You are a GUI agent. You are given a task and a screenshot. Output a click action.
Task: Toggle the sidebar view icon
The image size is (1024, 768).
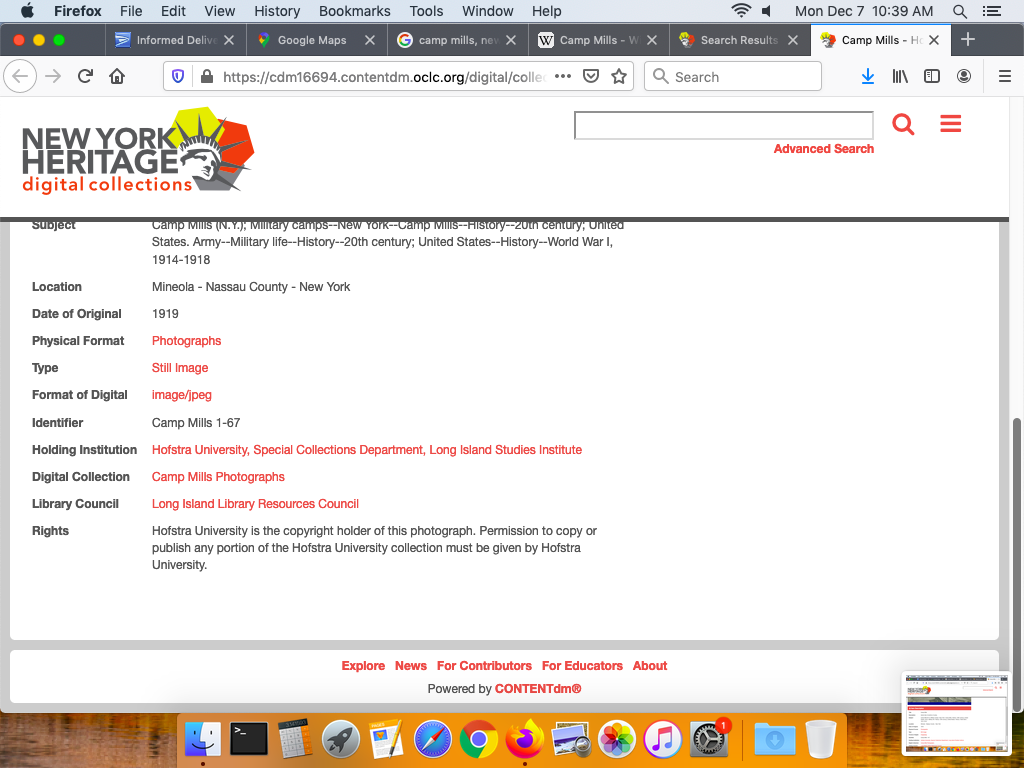(932, 77)
